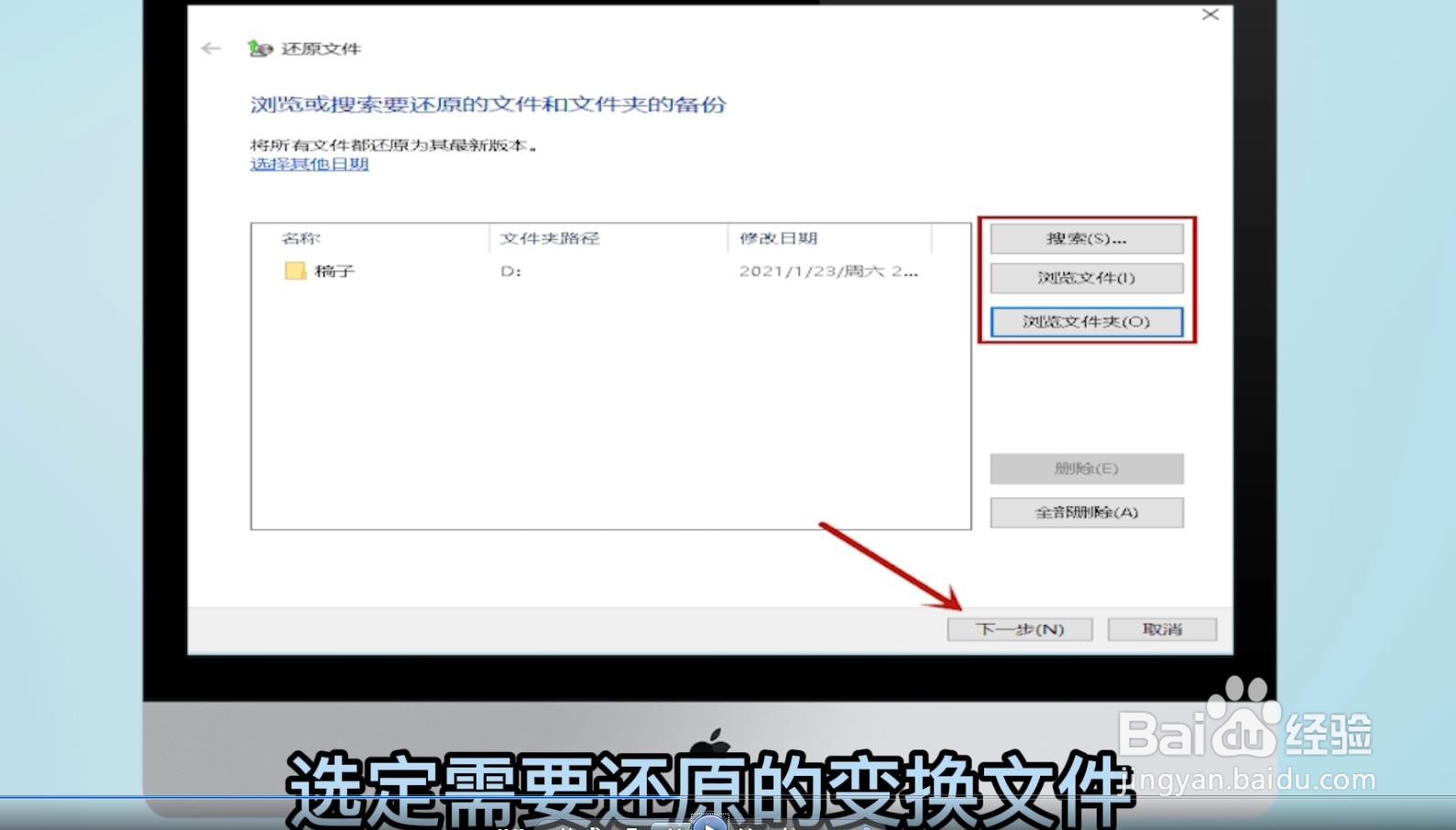Open the 选择其他日期 link

310,164
